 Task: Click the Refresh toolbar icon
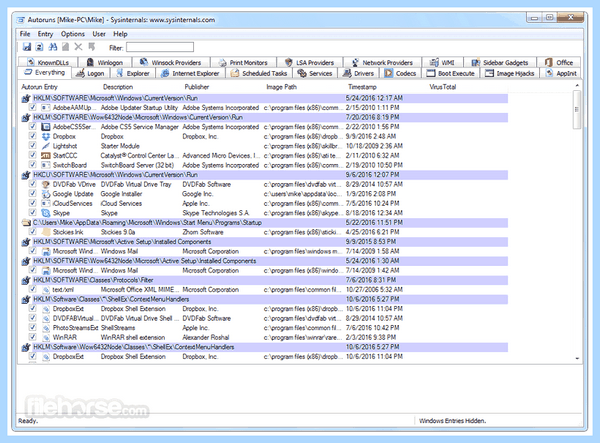click(39, 47)
